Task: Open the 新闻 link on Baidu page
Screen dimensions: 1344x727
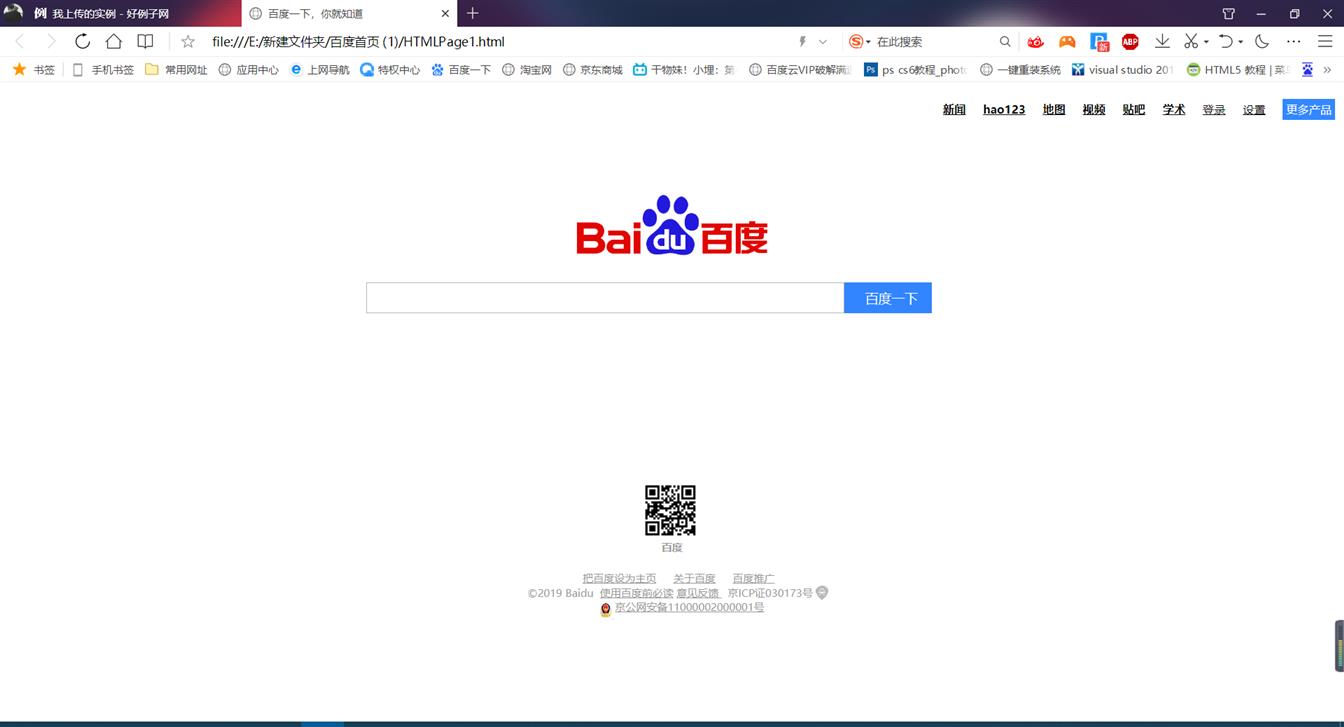Action: point(954,110)
